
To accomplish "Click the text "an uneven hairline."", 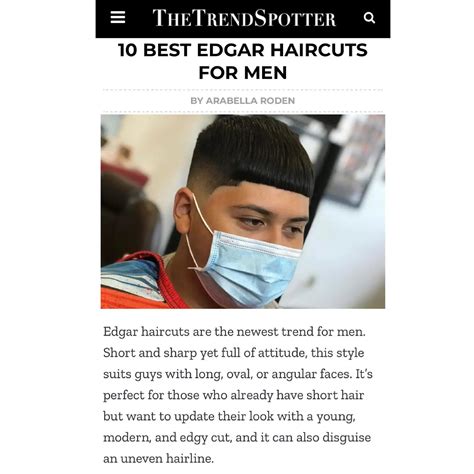I will click(158, 459).
